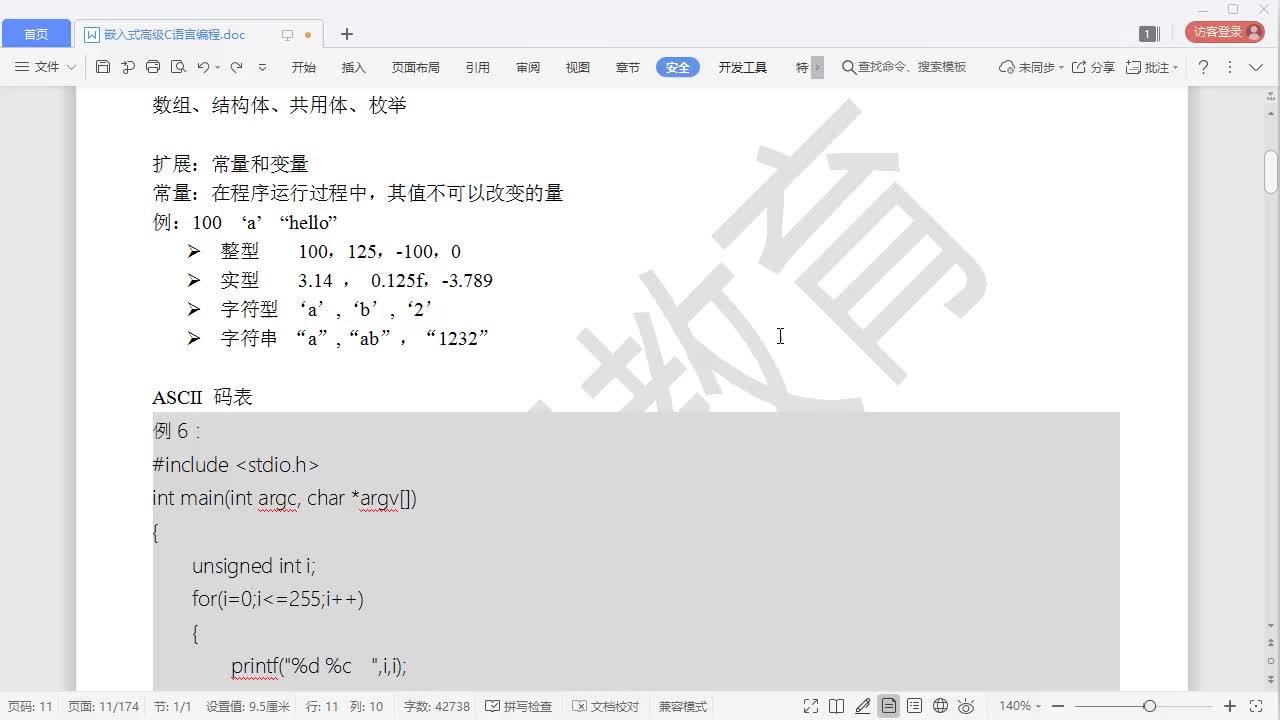Viewport: 1280px width, 720px height.
Task: Click the zoom in plus button
Action: pyautogui.click(x=1230, y=706)
